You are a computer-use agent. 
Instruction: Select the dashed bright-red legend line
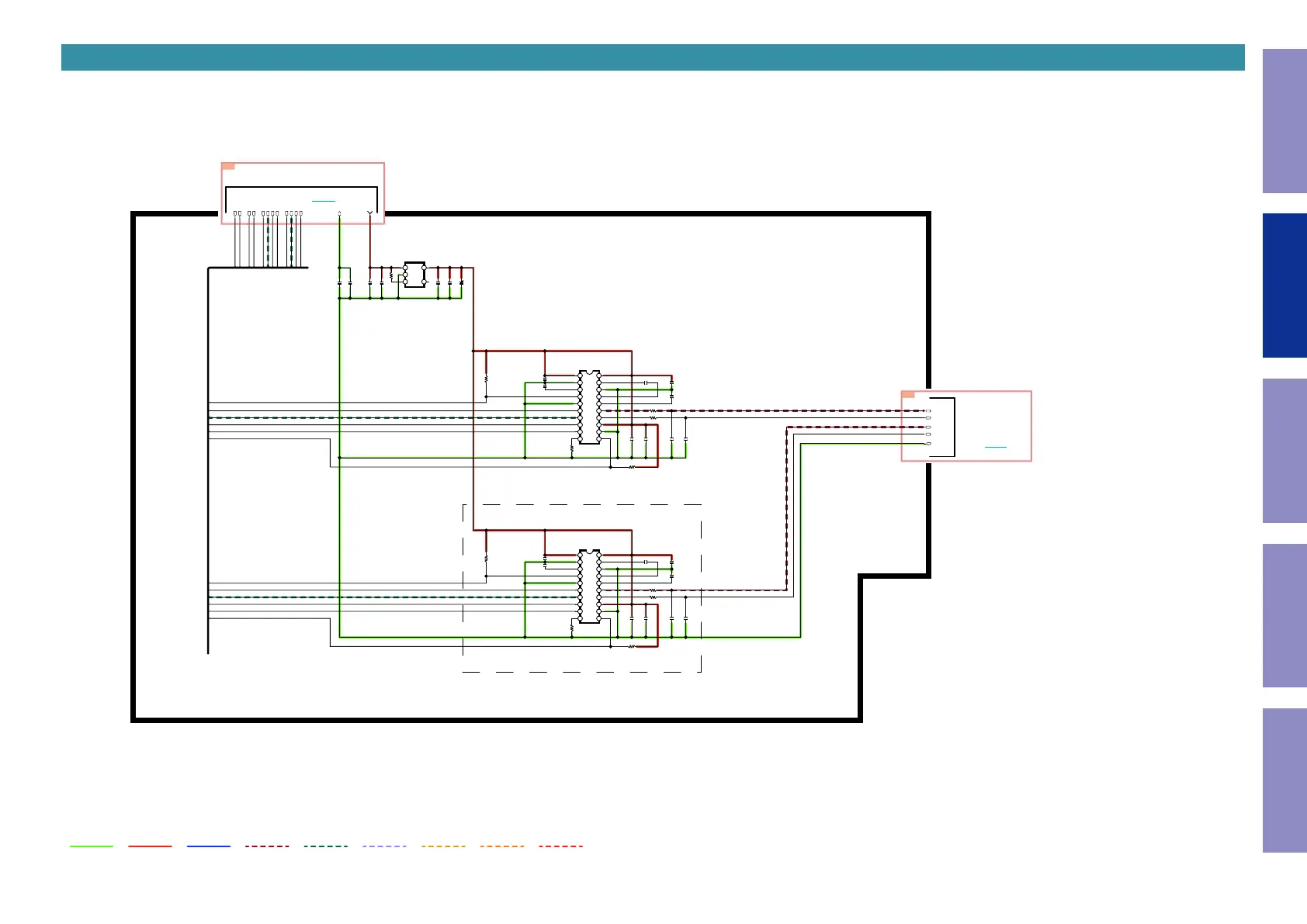560,846
